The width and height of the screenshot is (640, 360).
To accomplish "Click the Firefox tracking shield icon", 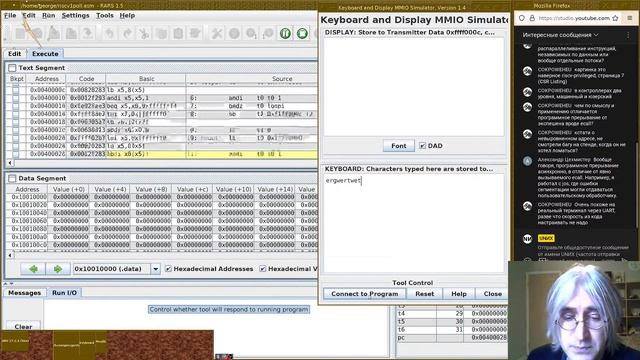I will [522, 18].
